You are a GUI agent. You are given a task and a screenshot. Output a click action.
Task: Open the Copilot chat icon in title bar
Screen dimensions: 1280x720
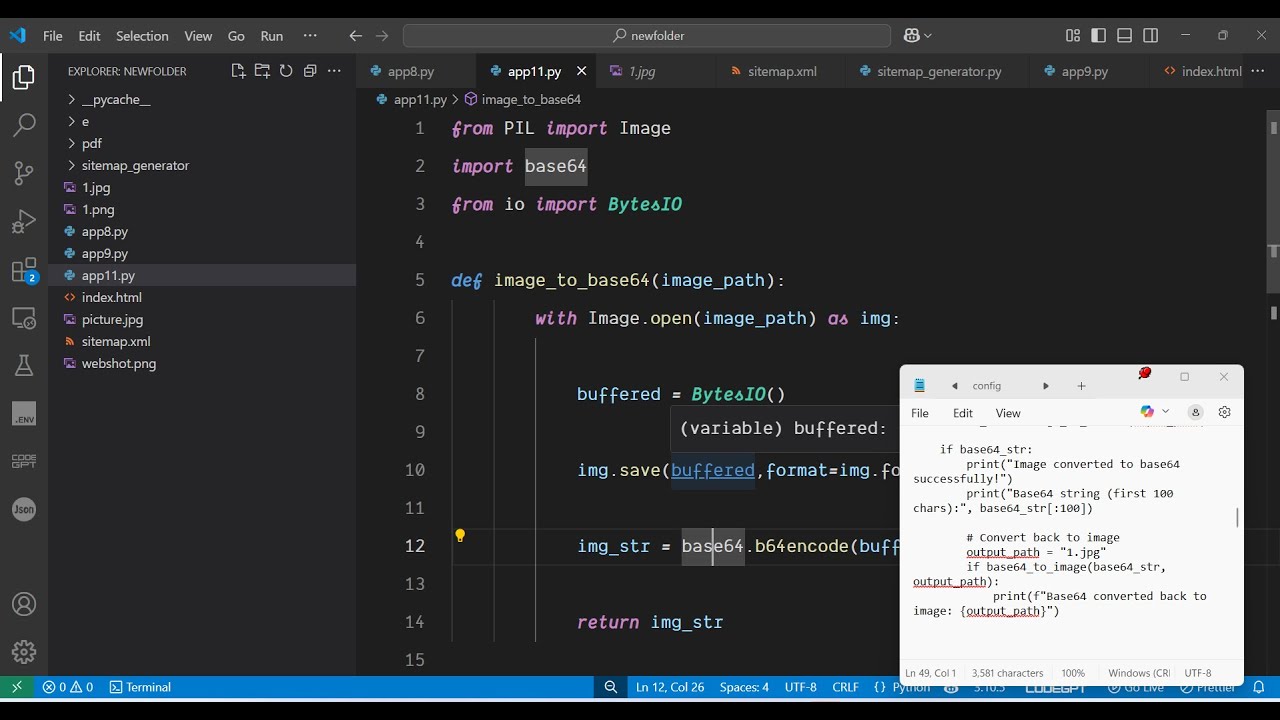point(911,36)
